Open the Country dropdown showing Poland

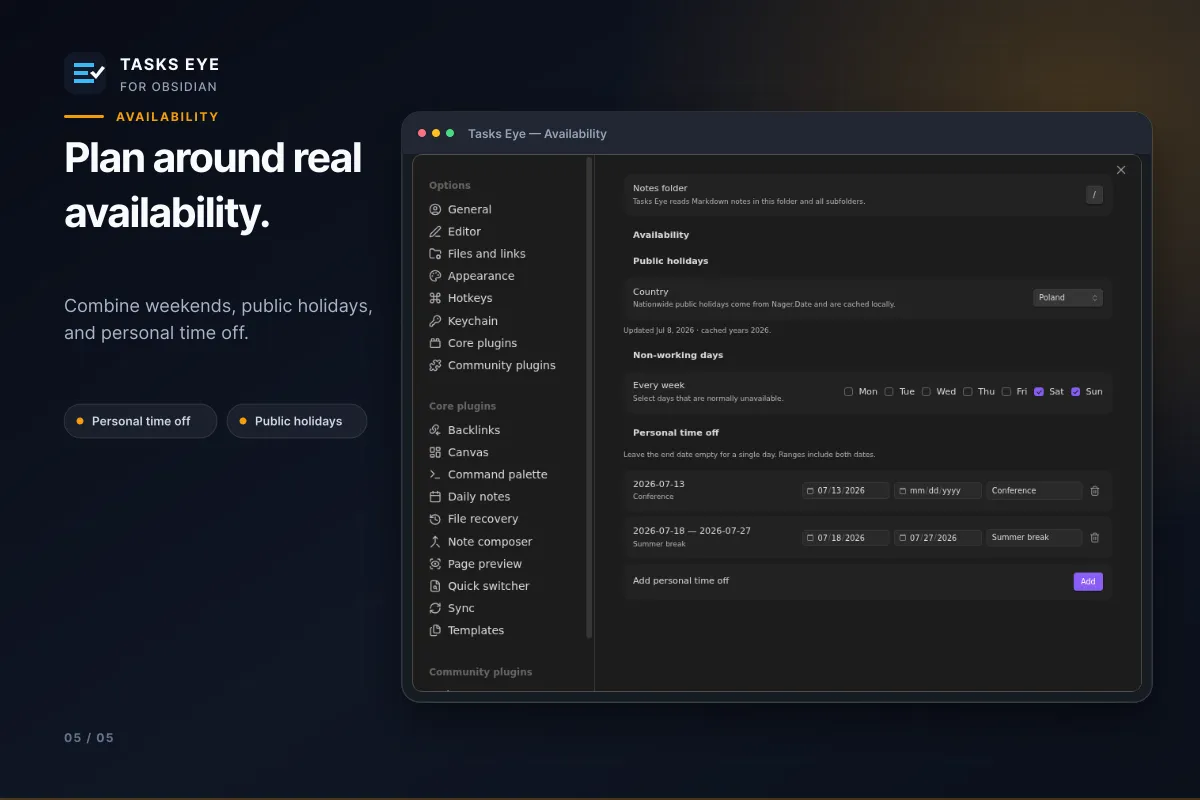pos(1067,297)
